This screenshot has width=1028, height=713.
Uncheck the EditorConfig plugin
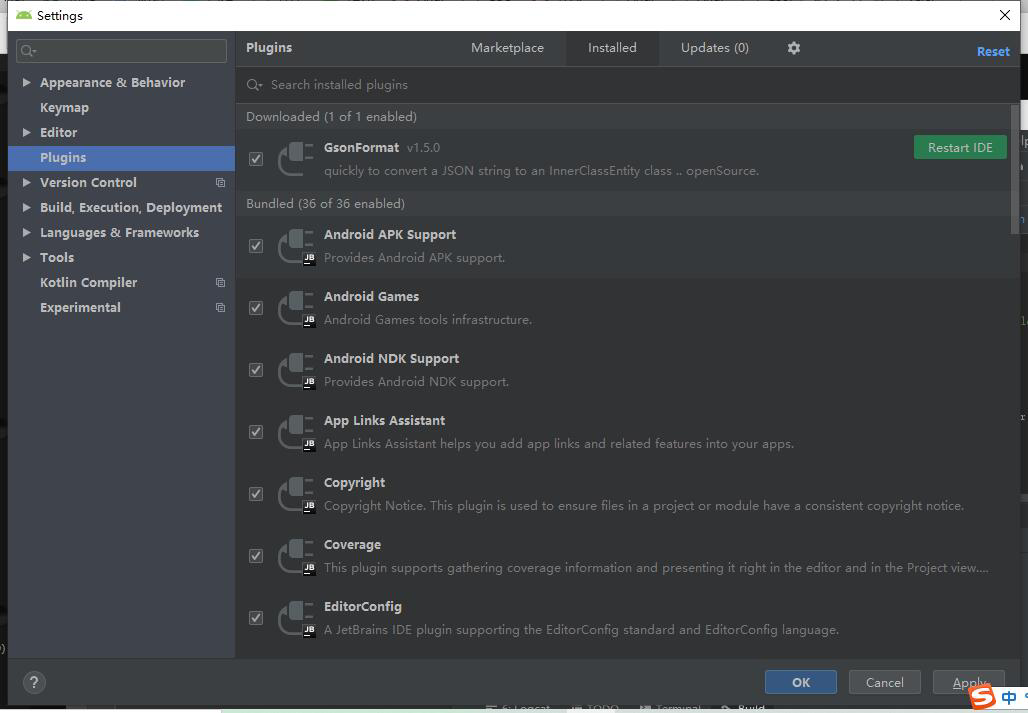pos(256,619)
